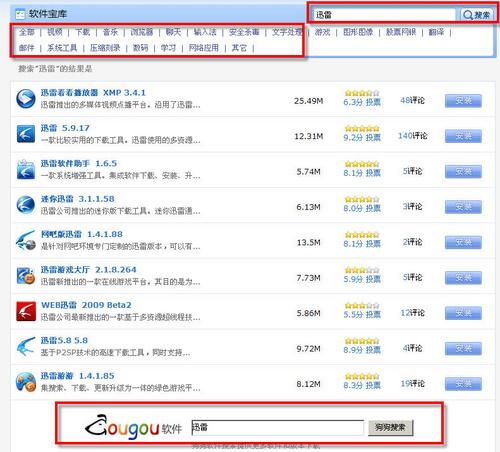Click the 迅雷5.8 hummingbird icon
This screenshot has width=500, height=452.
(x=26, y=346)
